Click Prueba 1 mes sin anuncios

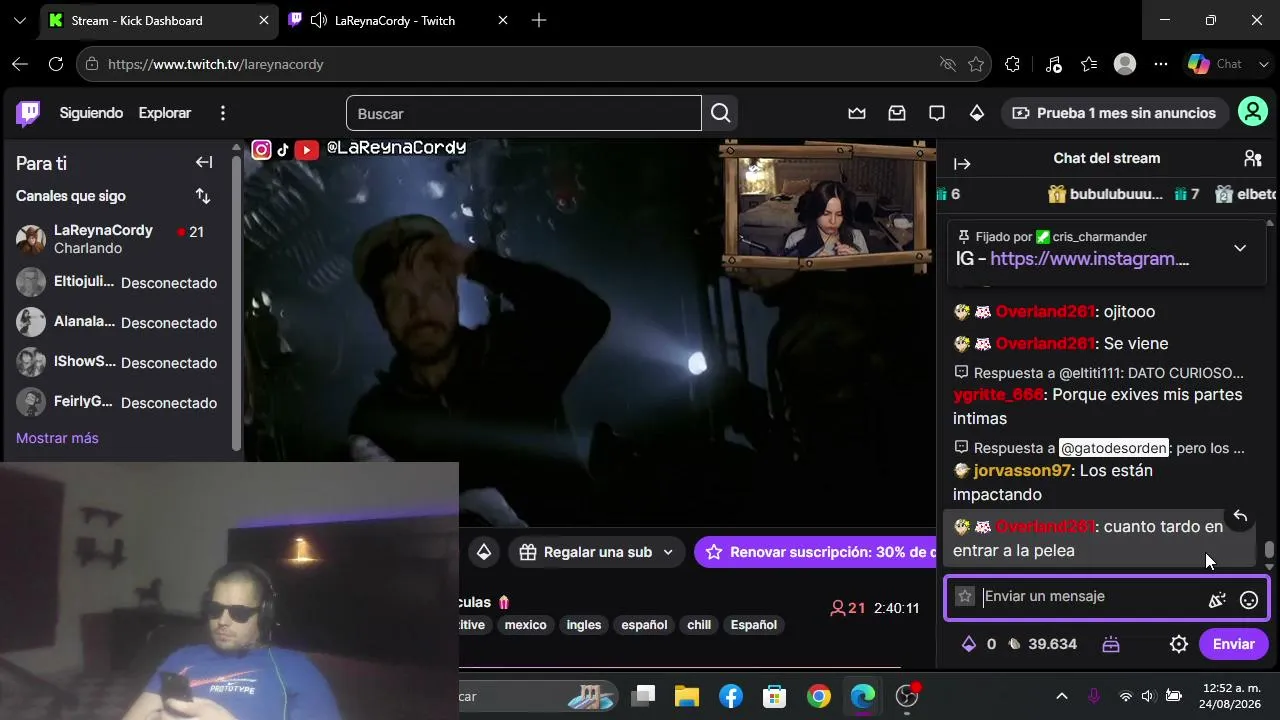pyautogui.click(x=1115, y=113)
